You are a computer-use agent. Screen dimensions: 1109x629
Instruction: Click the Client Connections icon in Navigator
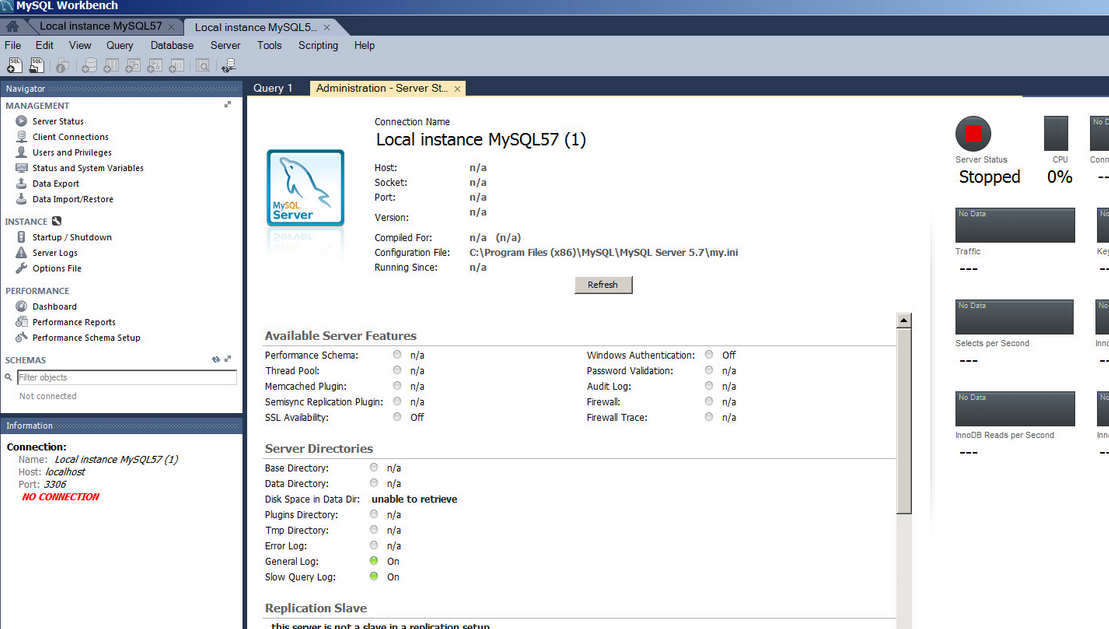21,137
